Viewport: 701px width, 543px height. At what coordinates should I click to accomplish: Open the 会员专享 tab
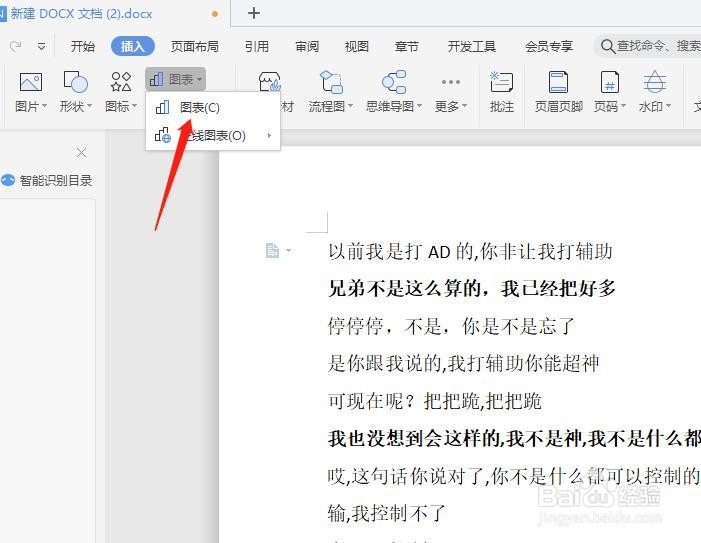549,46
